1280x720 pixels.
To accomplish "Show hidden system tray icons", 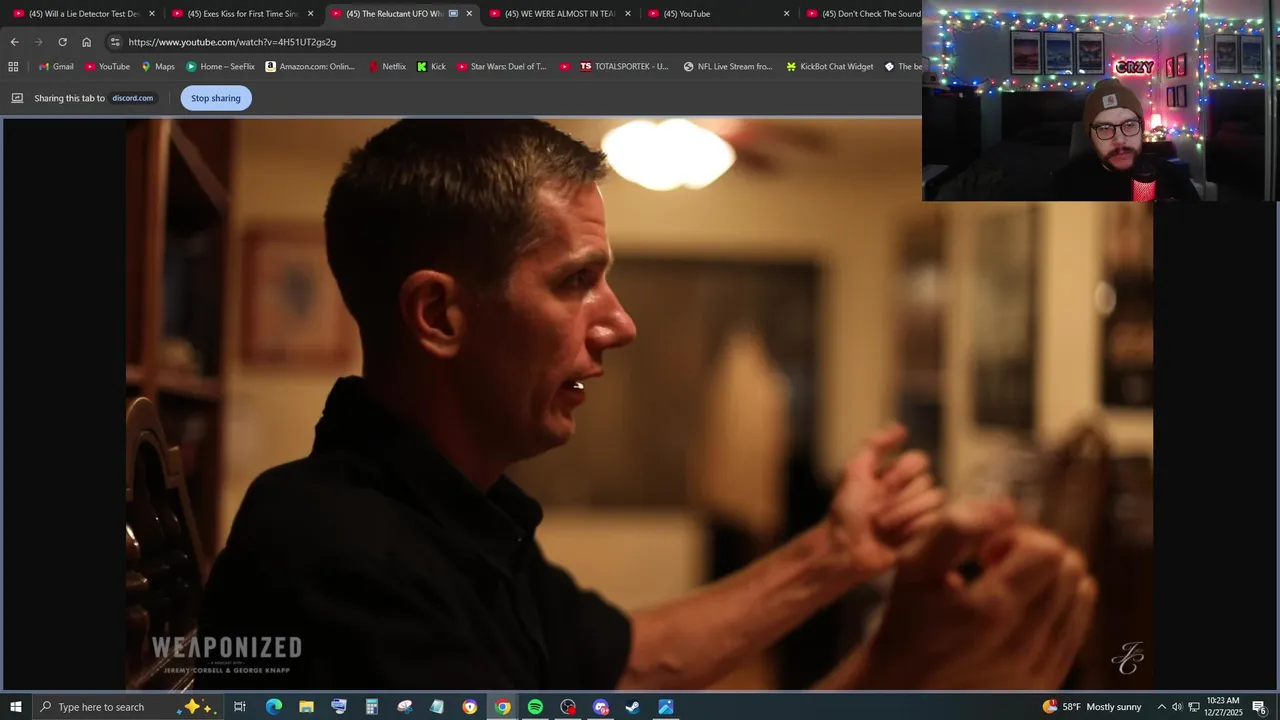I will (x=1161, y=707).
